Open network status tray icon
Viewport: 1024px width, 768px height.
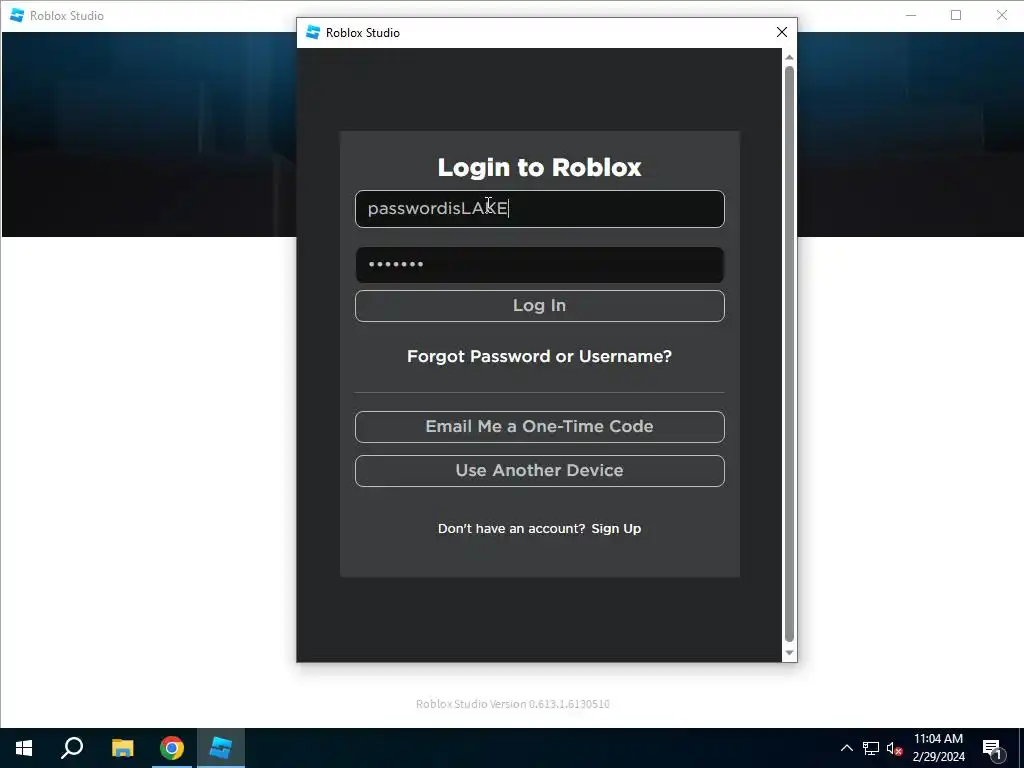(871, 748)
